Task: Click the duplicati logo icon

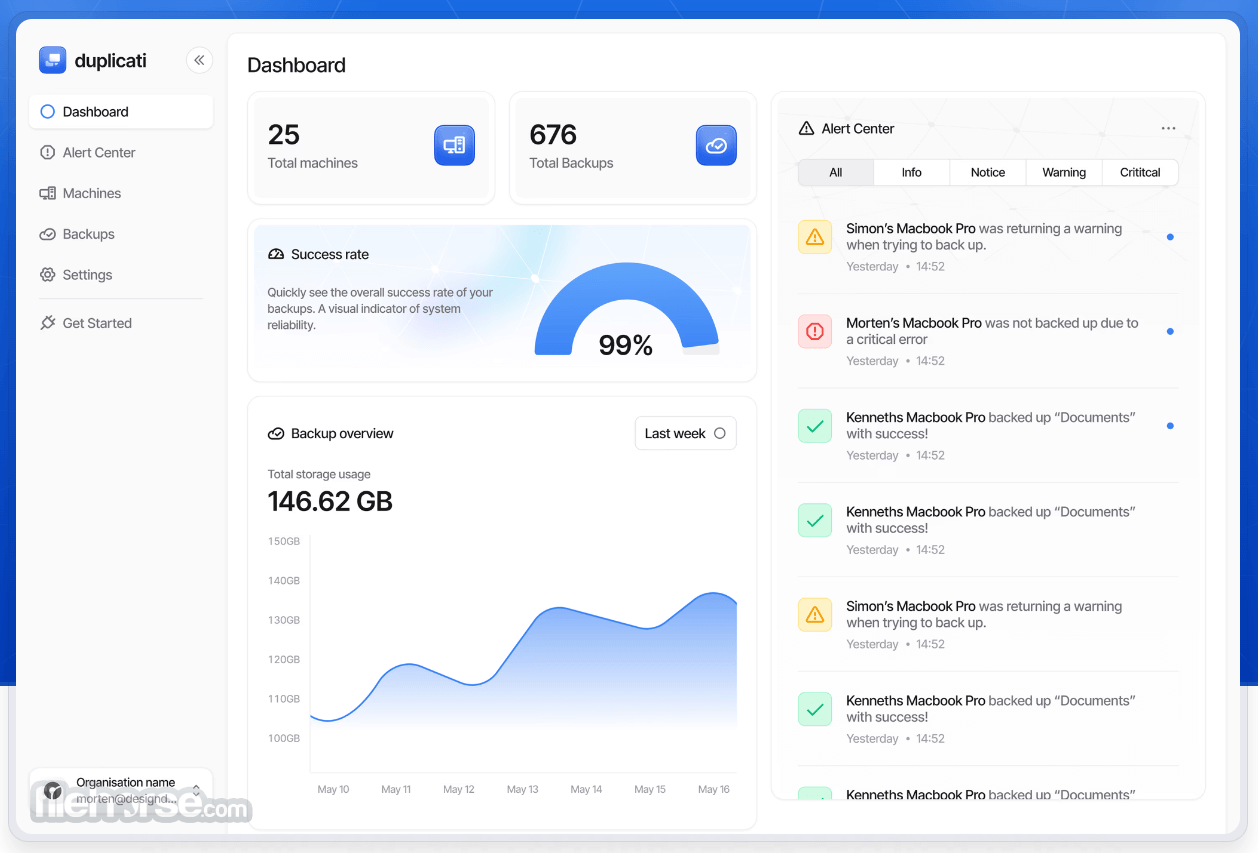Action: [52, 60]
